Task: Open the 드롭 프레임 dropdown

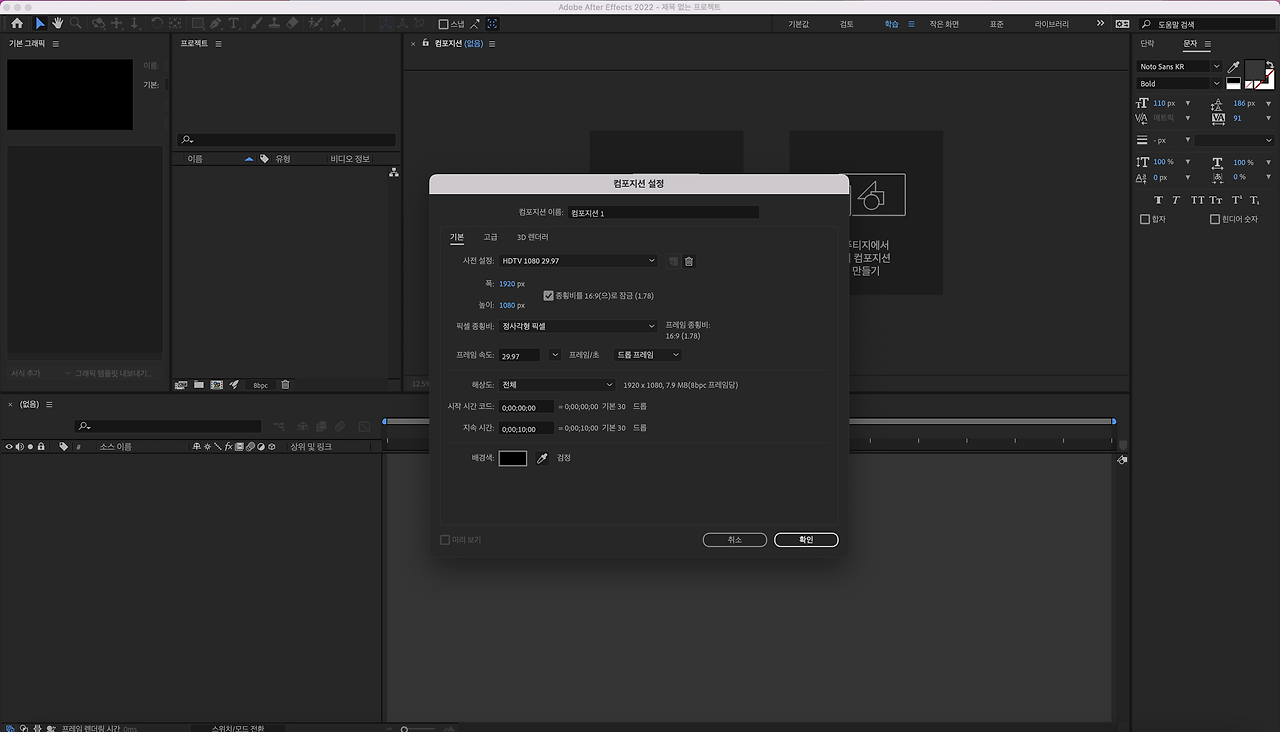Action: [x=647, y=355]
